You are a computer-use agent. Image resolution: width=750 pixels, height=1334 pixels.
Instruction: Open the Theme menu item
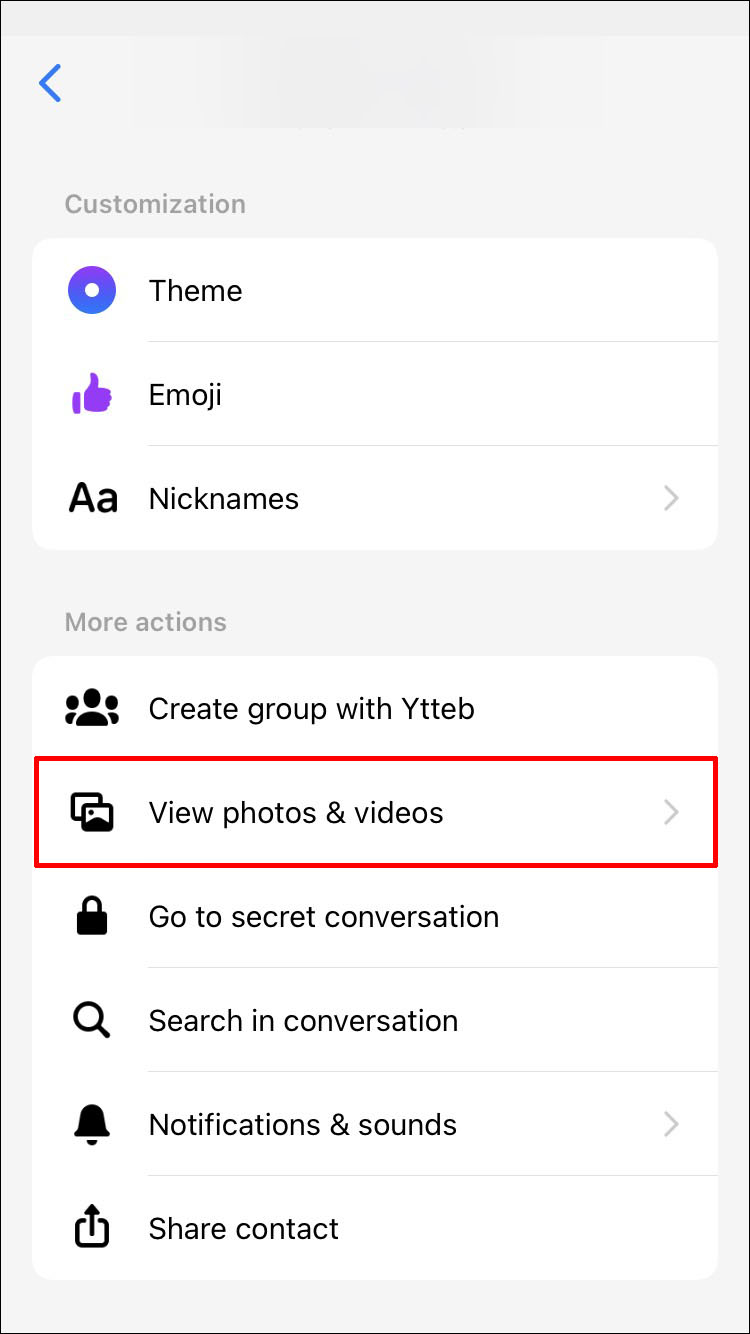tap(196, 291)
